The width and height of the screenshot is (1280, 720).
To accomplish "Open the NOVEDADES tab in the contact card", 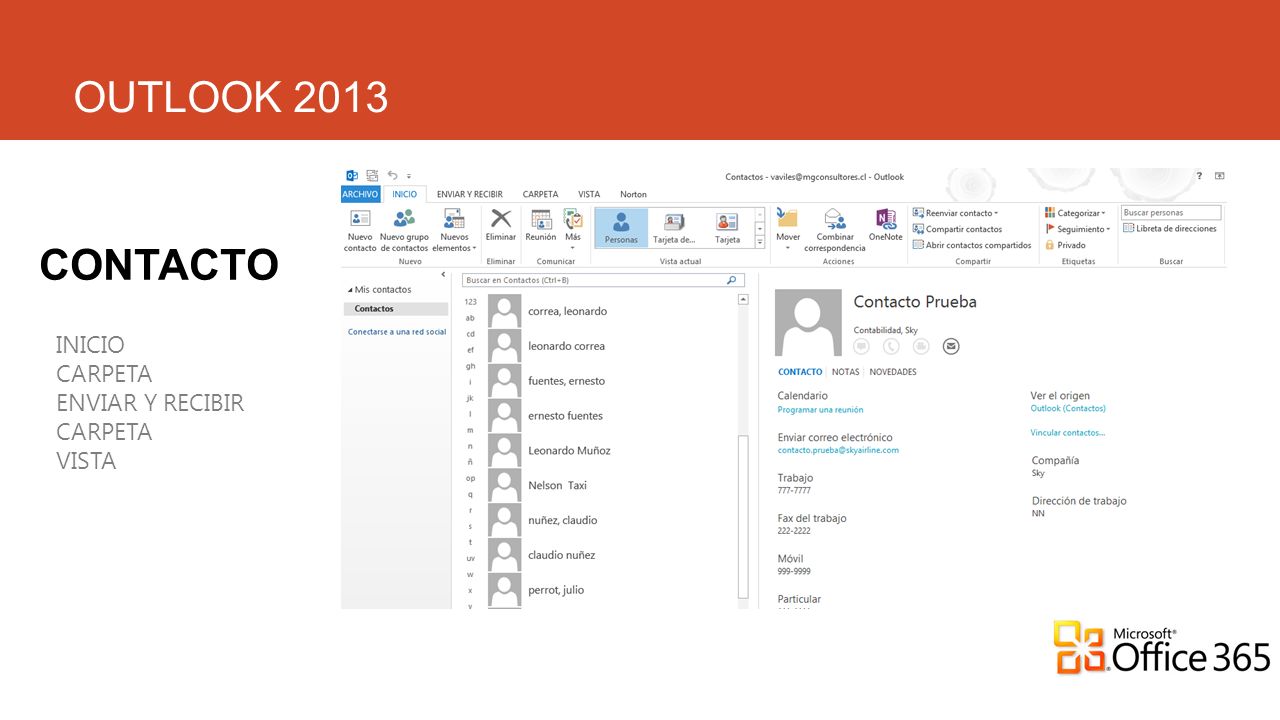I will (893, 372).
